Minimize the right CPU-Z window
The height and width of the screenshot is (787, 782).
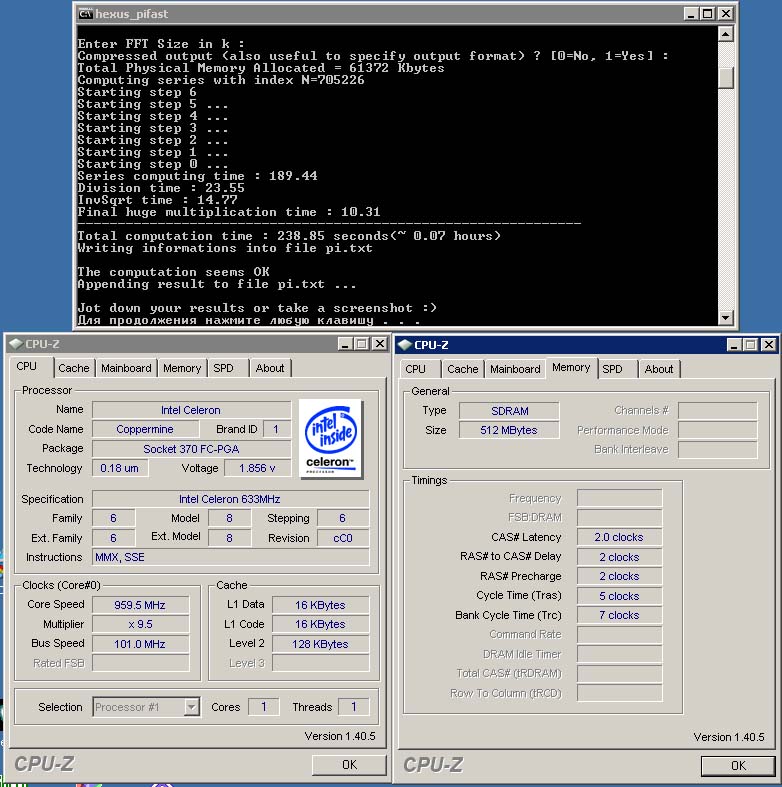734,345
